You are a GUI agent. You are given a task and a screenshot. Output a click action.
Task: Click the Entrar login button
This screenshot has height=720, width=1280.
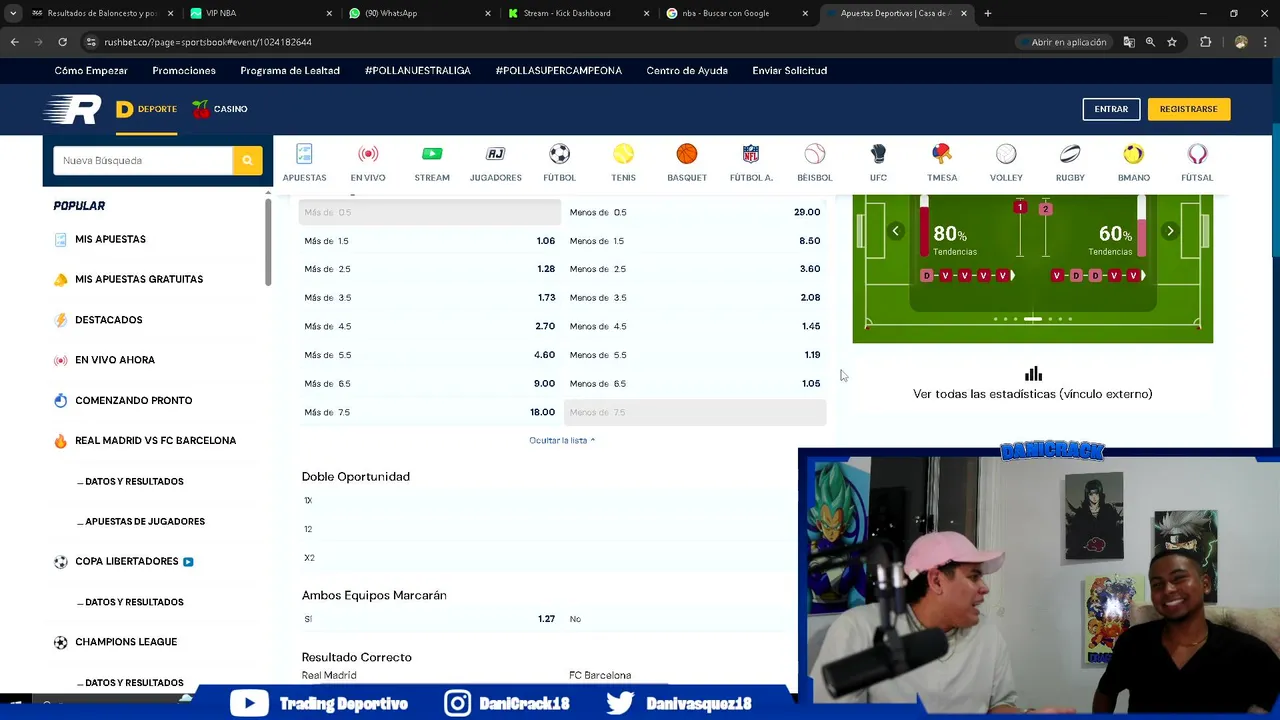(1111, 109)
